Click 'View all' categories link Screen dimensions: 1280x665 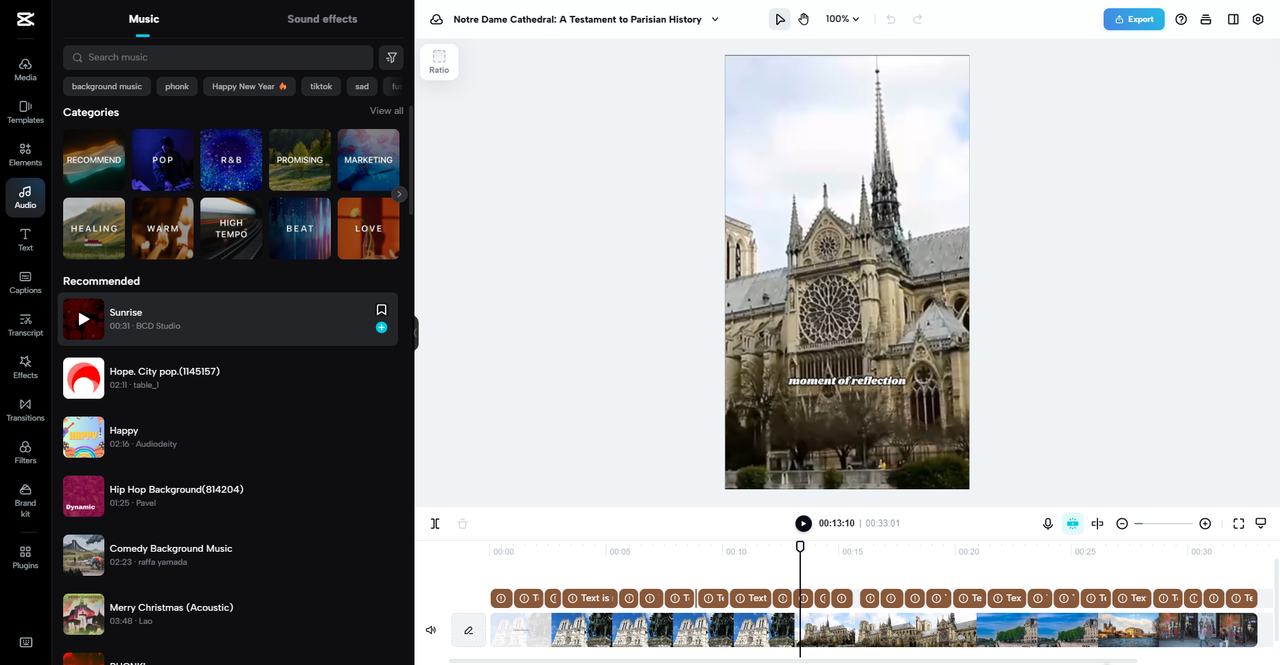coord(387,111)
